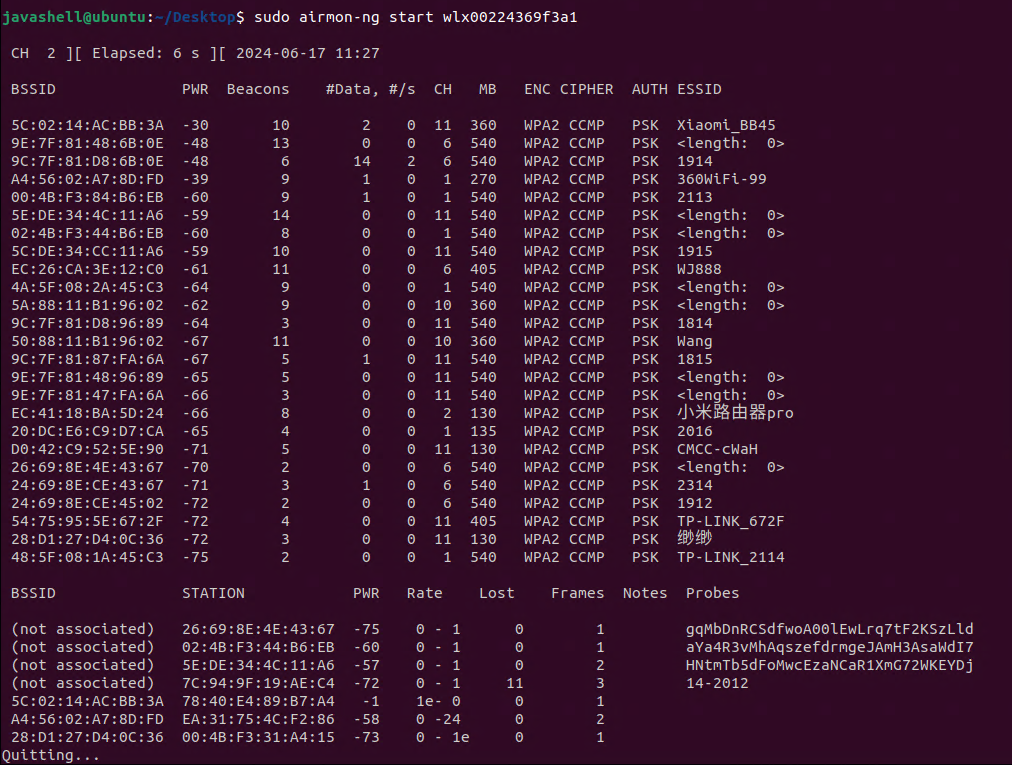Click the ESSID 'WJ888'
Viewport: 1012px width, 765px height.
pyautogui.click(x=699, y=269)
